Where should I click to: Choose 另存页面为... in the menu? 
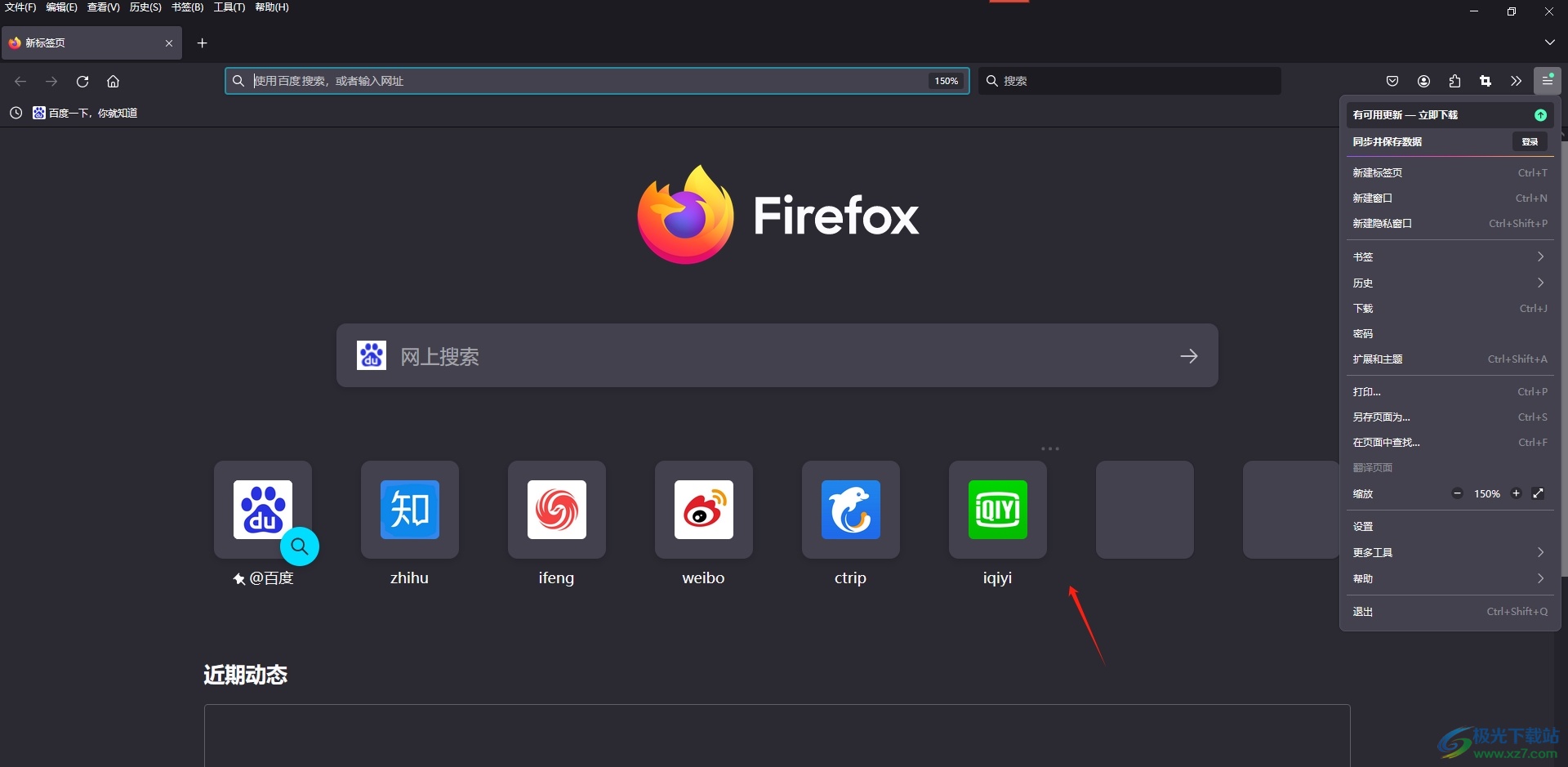1450,417
